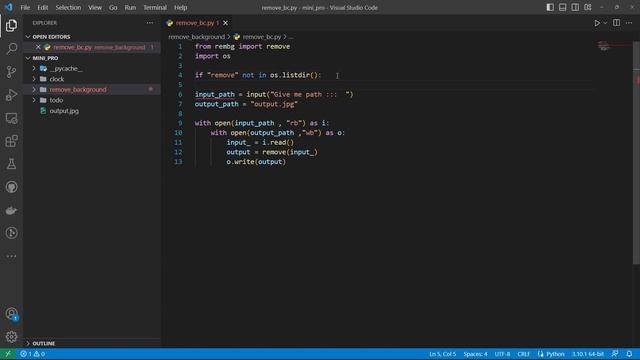Open the View menu
Screen dimensions: 640x360
pyautogui.click(x=95, y=7)
